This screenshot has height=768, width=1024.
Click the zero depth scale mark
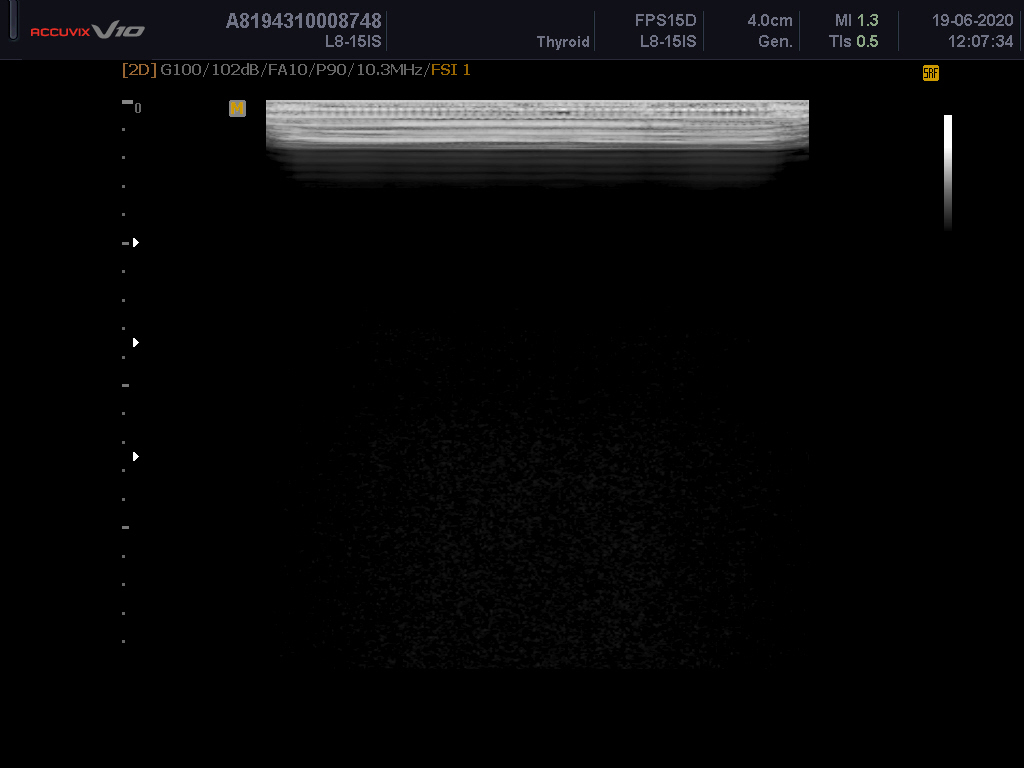point(138,108)
